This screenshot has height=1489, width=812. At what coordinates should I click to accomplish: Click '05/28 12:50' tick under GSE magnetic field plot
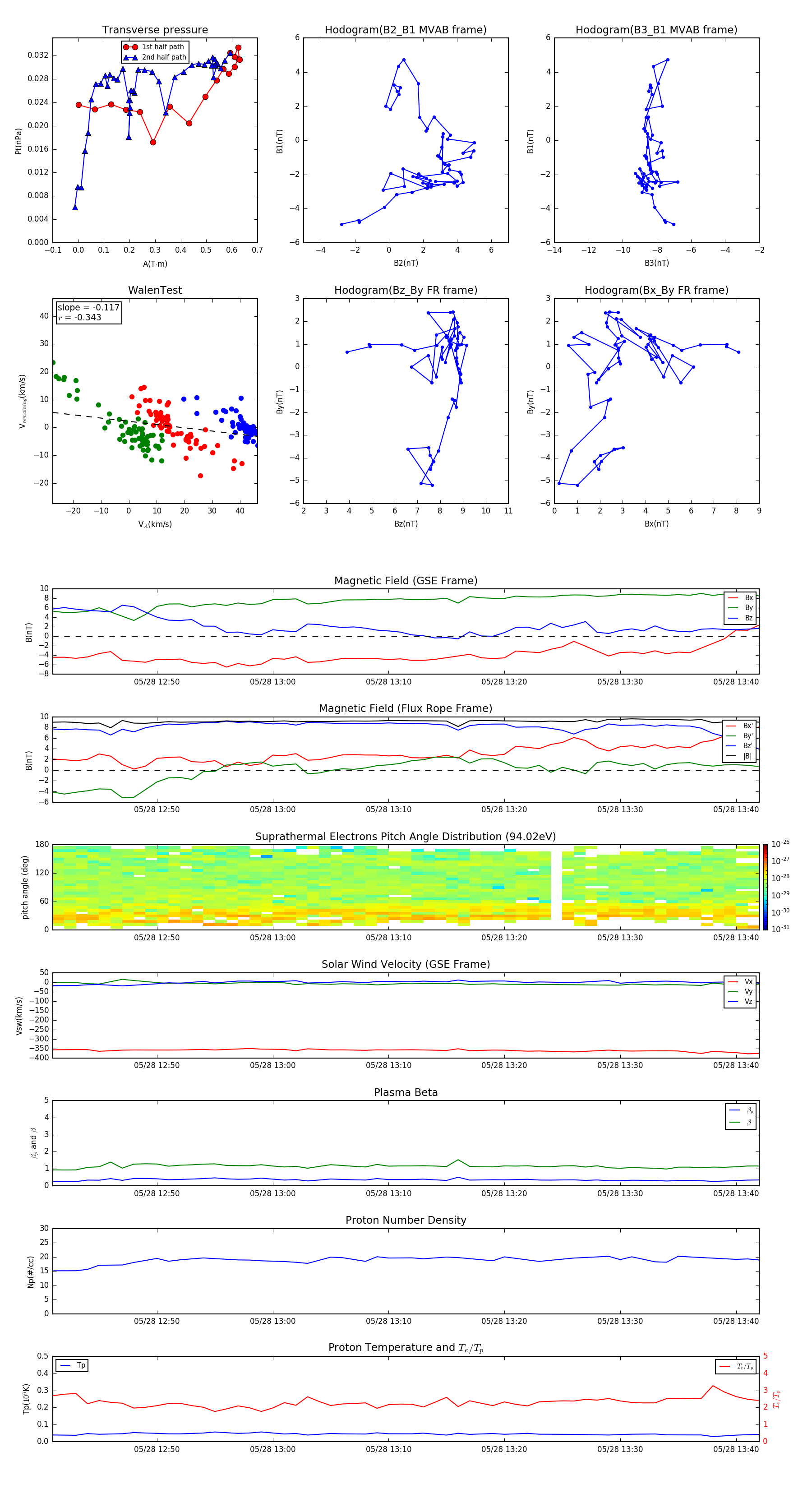(157, 681)
